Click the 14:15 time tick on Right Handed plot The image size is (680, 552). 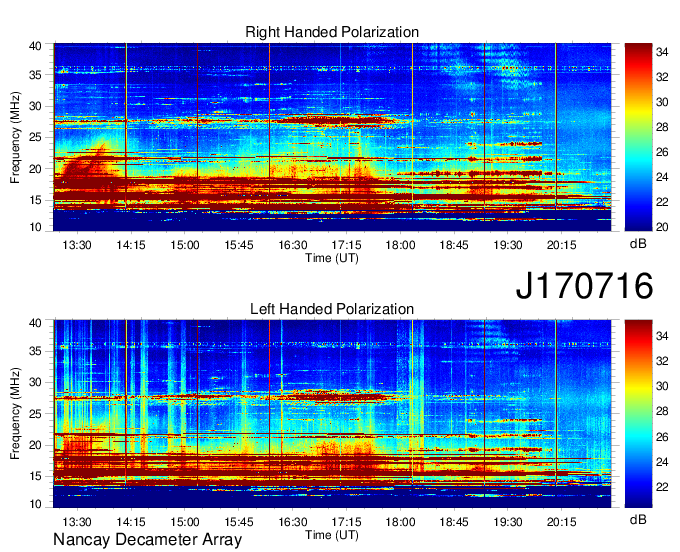pyautogui.click(x=131, y=245)
